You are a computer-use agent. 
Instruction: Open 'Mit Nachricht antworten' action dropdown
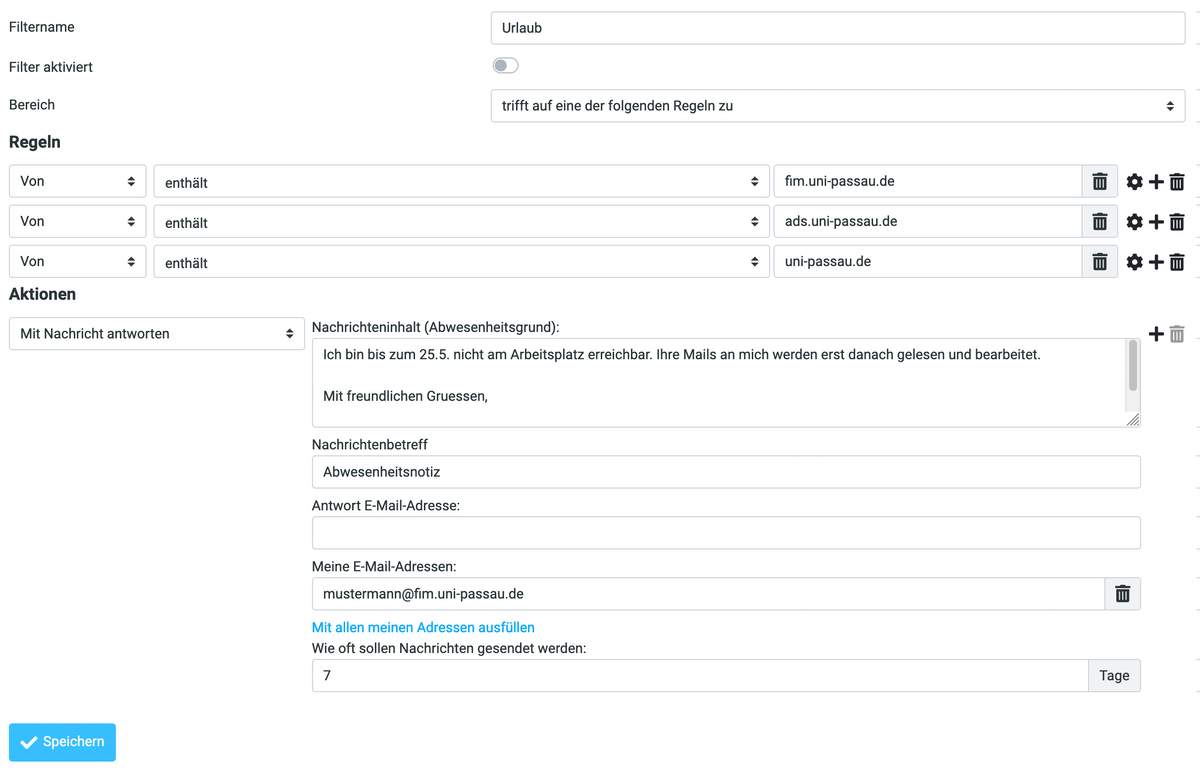[x=157, y=334]
